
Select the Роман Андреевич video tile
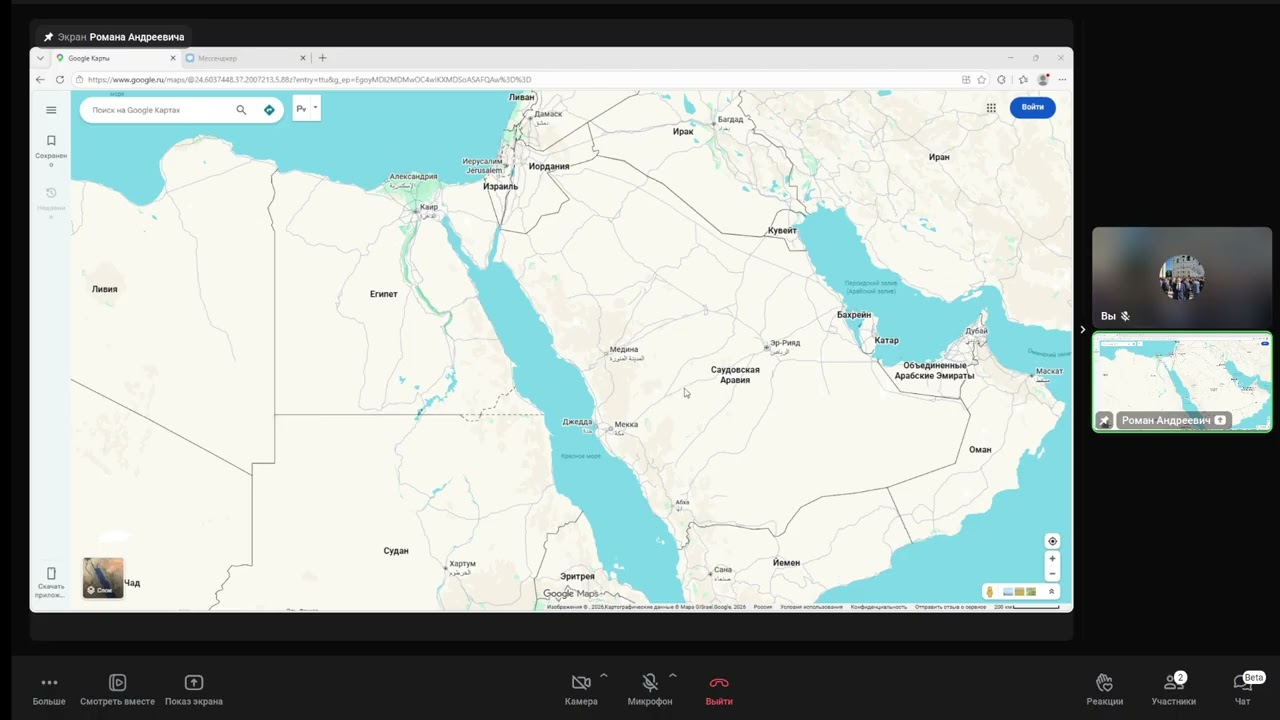(x=1182, y=382)
